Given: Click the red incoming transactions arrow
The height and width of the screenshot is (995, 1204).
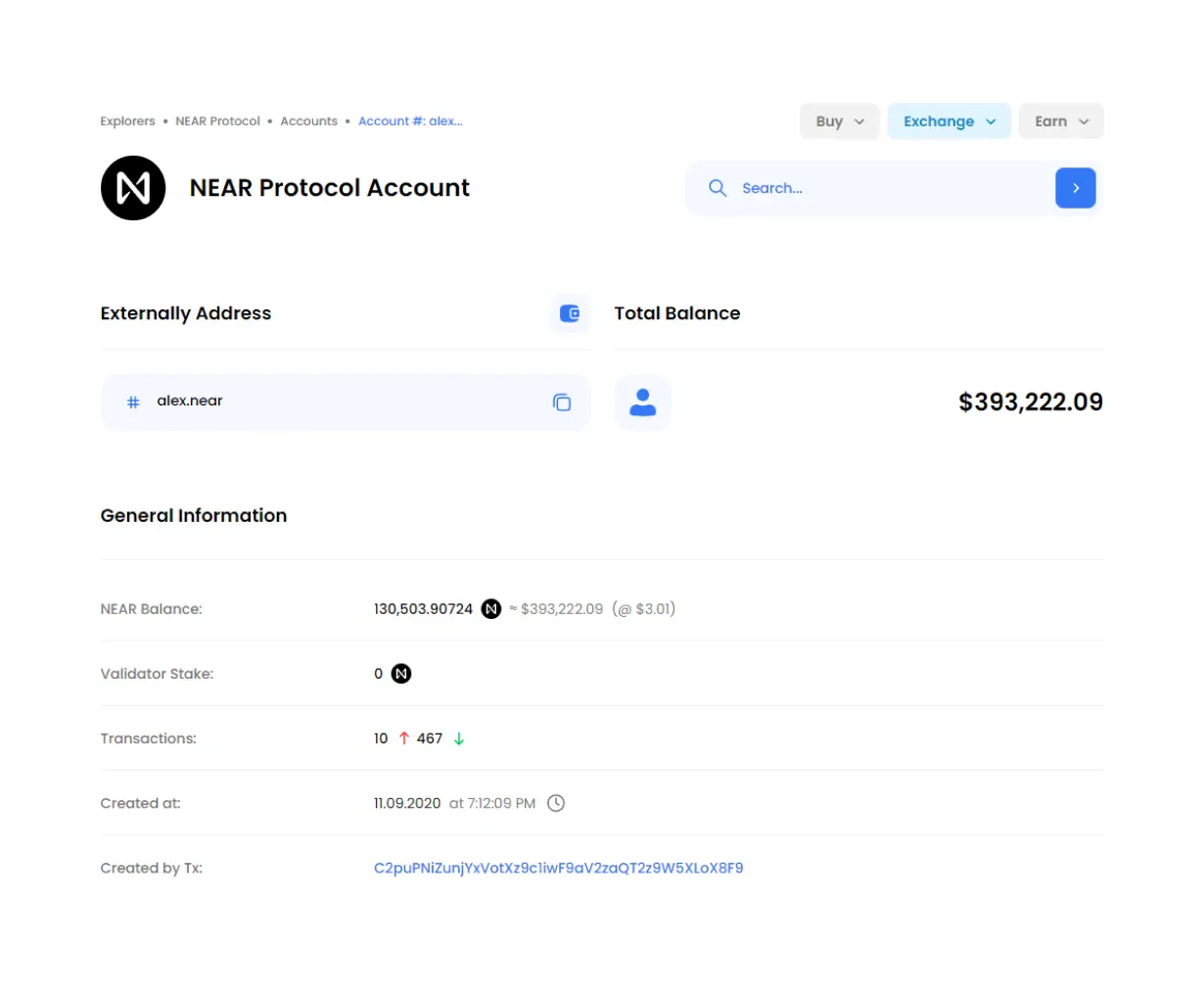Looking at the screenshot, I should click(x=403, y=738).
